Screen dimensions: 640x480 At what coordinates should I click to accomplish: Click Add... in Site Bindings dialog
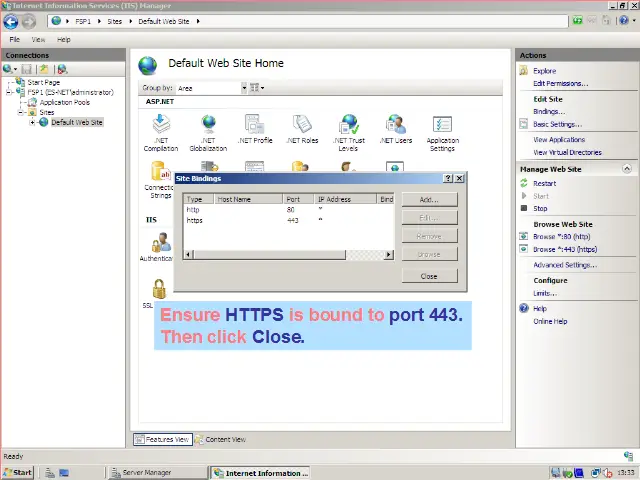[429, 200]
